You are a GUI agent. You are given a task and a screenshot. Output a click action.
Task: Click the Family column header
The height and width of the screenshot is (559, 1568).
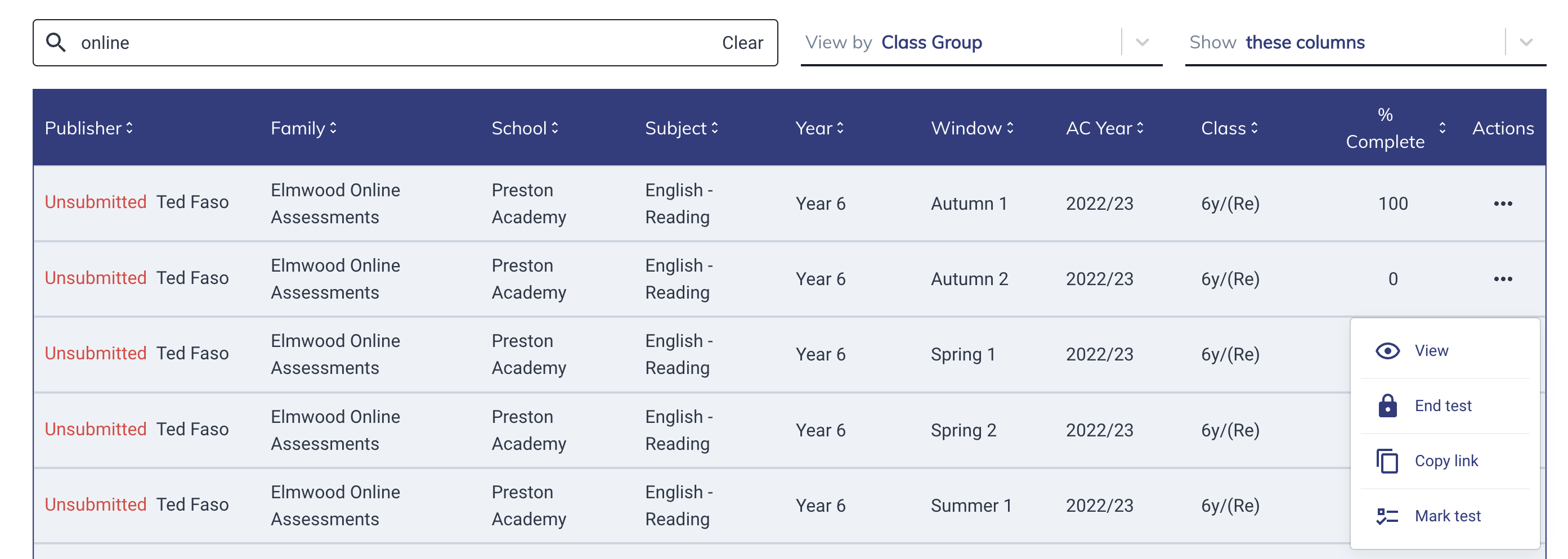[303, 128]
